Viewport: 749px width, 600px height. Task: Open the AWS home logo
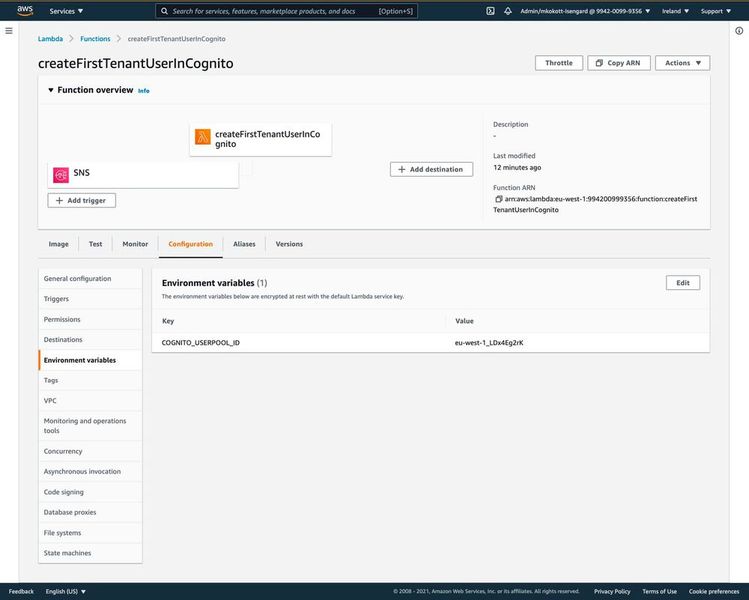(25, 11)
